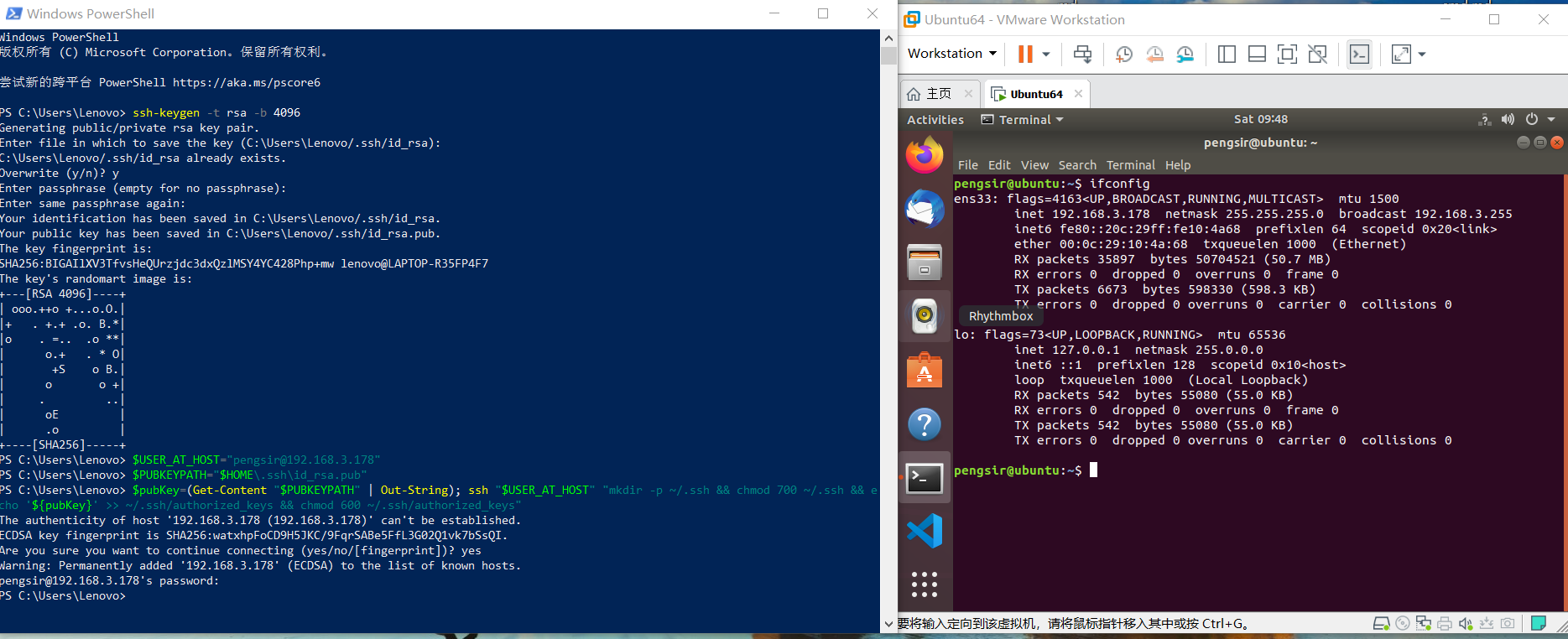
Task: Click the https://aka.ms/pscore6 link text
Action: click(247, 83)
